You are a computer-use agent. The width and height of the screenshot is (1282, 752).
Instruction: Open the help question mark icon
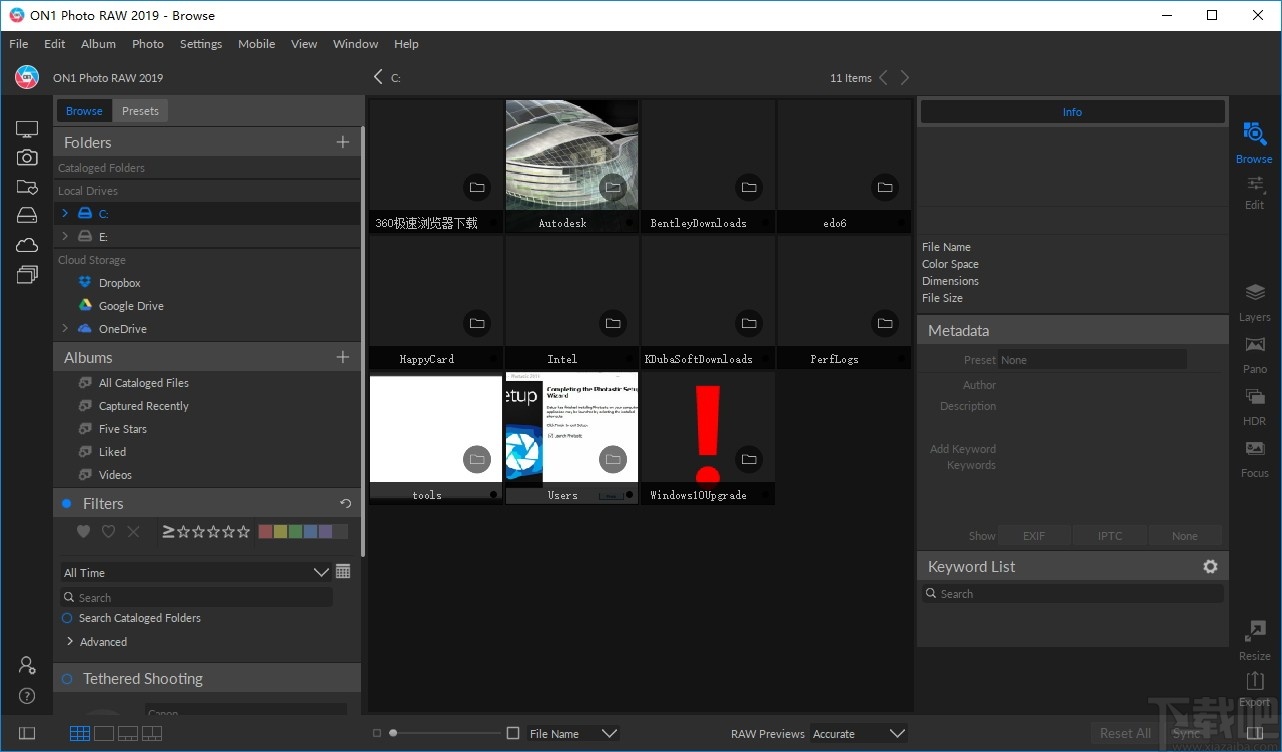[27, 696]
